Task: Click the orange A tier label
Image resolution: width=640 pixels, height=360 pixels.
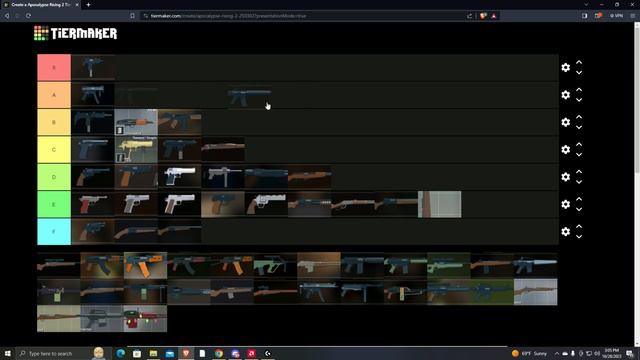Action: click(54, 95)
